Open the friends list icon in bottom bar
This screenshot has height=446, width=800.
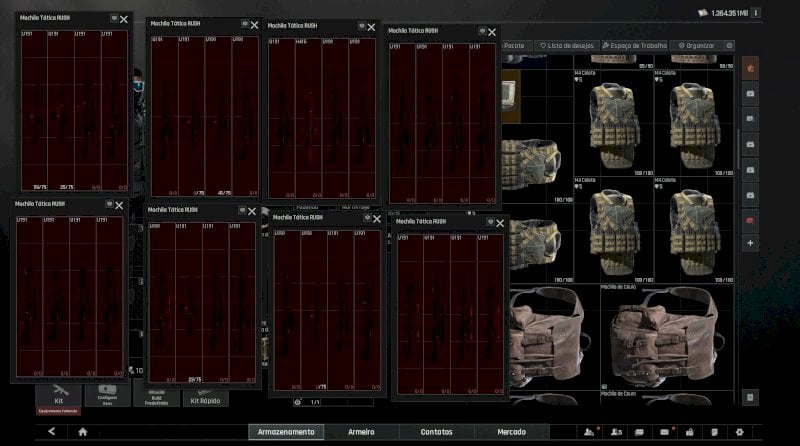coord(616,432)
